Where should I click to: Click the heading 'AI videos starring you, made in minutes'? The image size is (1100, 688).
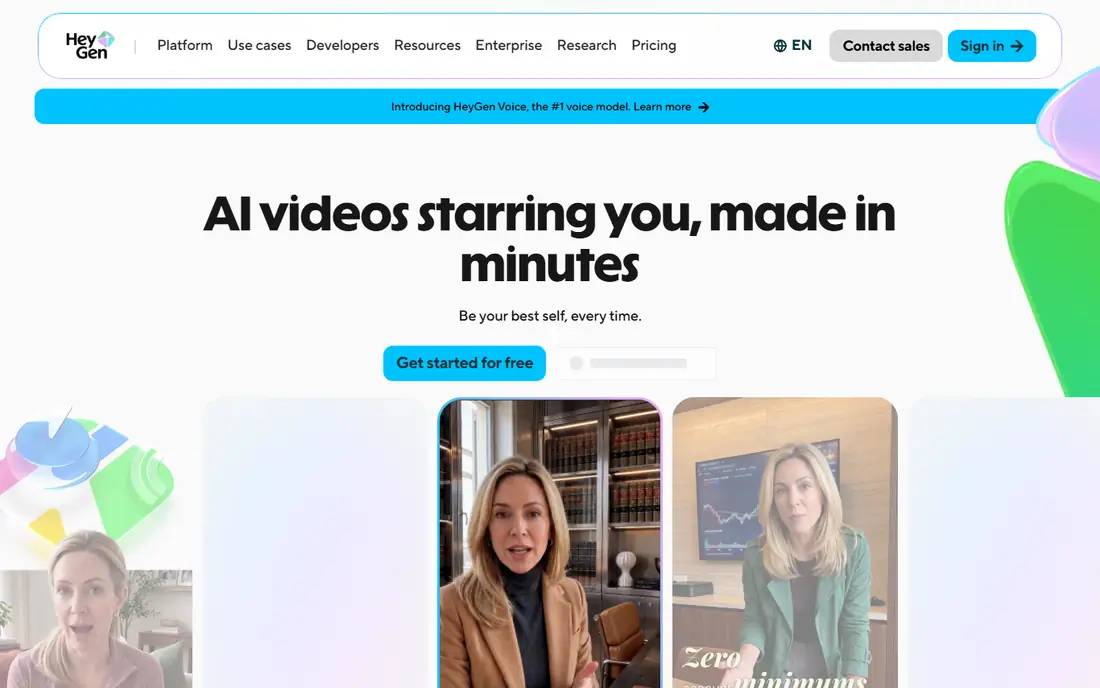click(x=550, y=239)
